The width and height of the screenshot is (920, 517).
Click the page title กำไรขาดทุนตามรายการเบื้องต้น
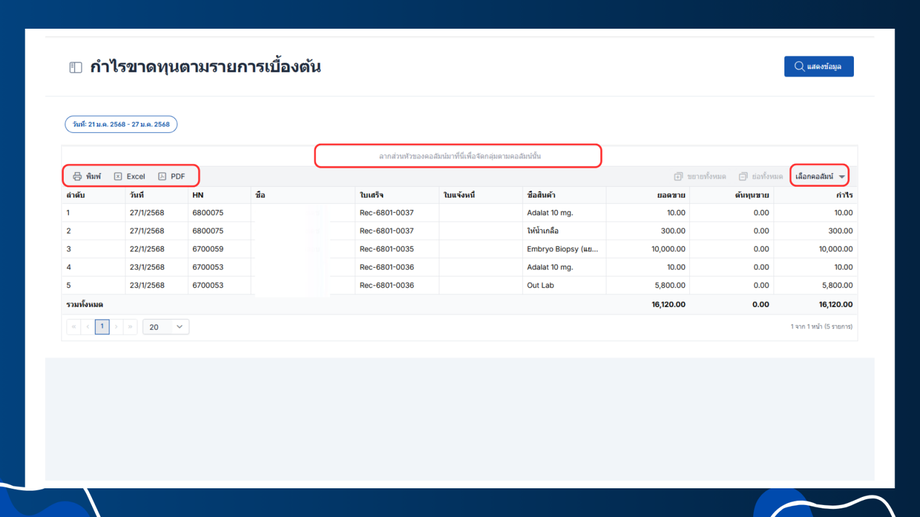pos(205,67)
